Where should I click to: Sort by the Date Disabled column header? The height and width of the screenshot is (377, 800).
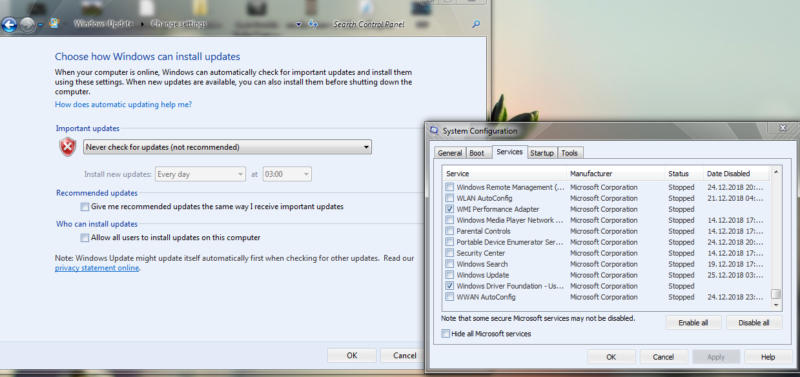pyautogui.click(x=736, y=173)
